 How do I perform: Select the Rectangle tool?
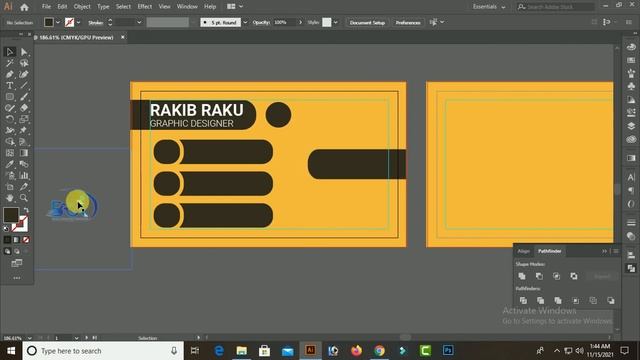(x=10, y=97)
